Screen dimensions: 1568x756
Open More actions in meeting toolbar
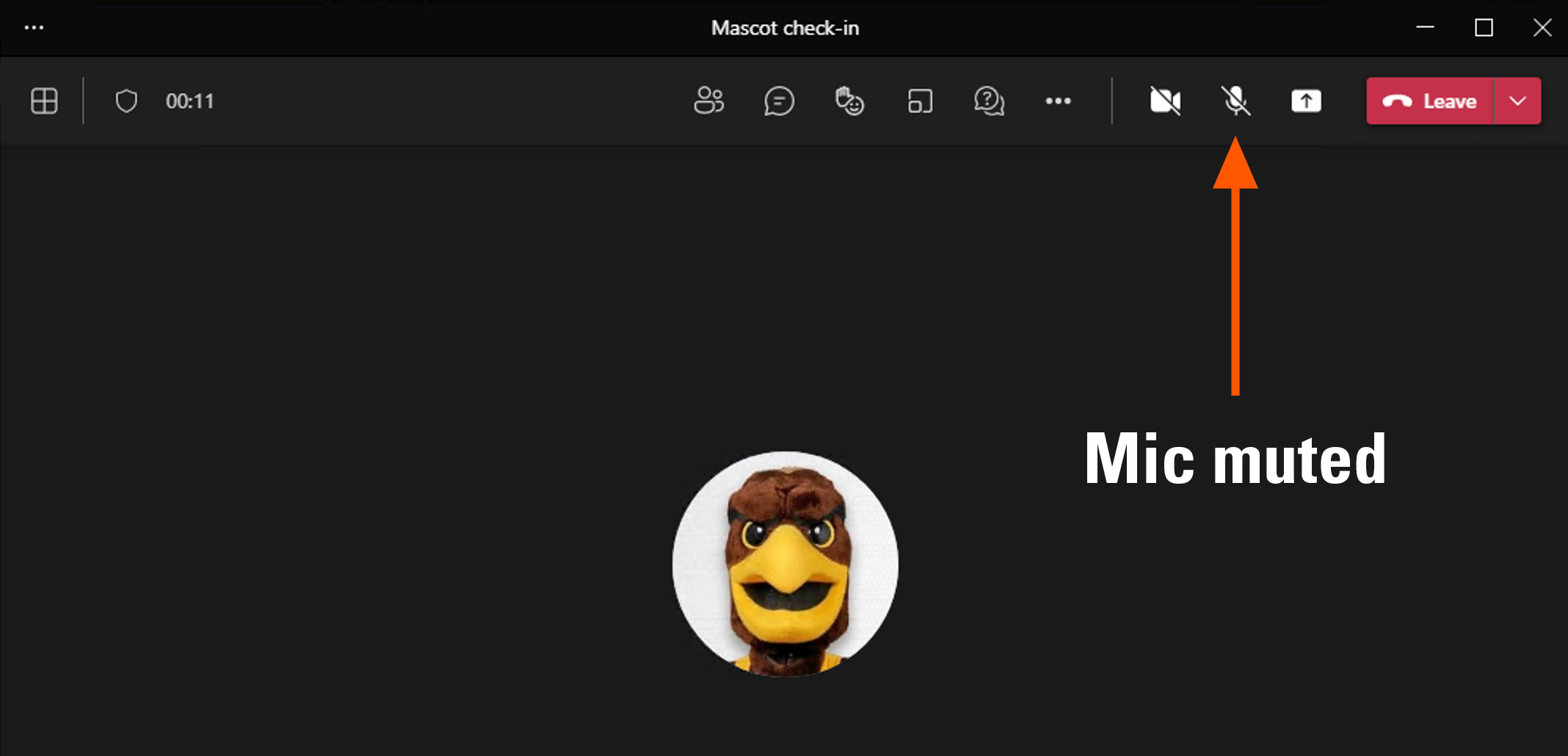(x=1058, y=101)
